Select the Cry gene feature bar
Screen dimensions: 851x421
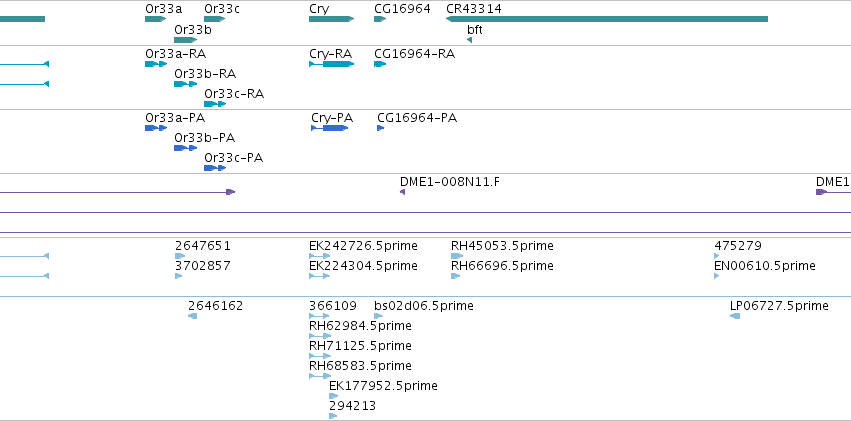tap(332, 19)
